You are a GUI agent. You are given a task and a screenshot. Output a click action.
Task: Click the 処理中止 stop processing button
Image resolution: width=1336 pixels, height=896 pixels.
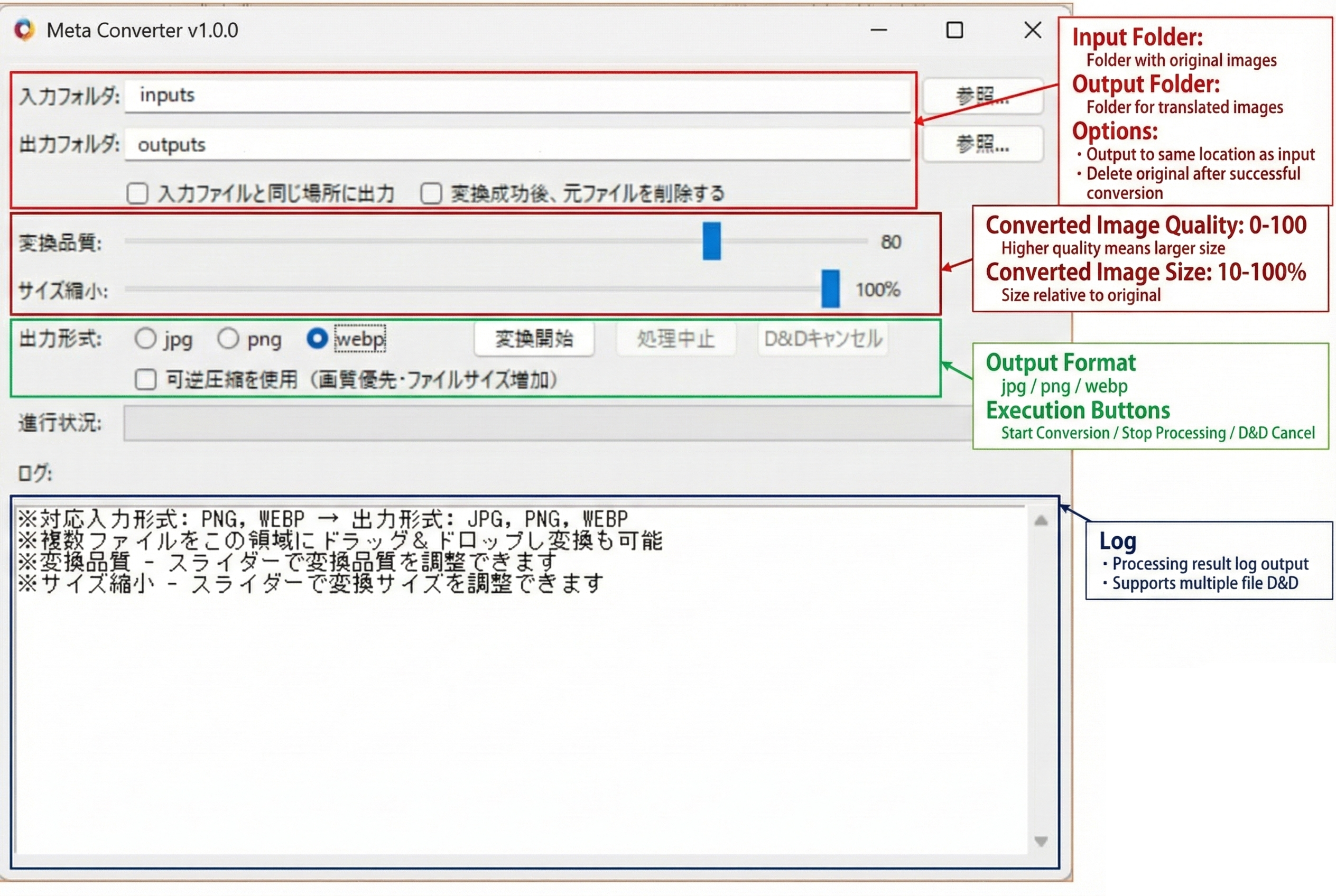click(676, 339)
